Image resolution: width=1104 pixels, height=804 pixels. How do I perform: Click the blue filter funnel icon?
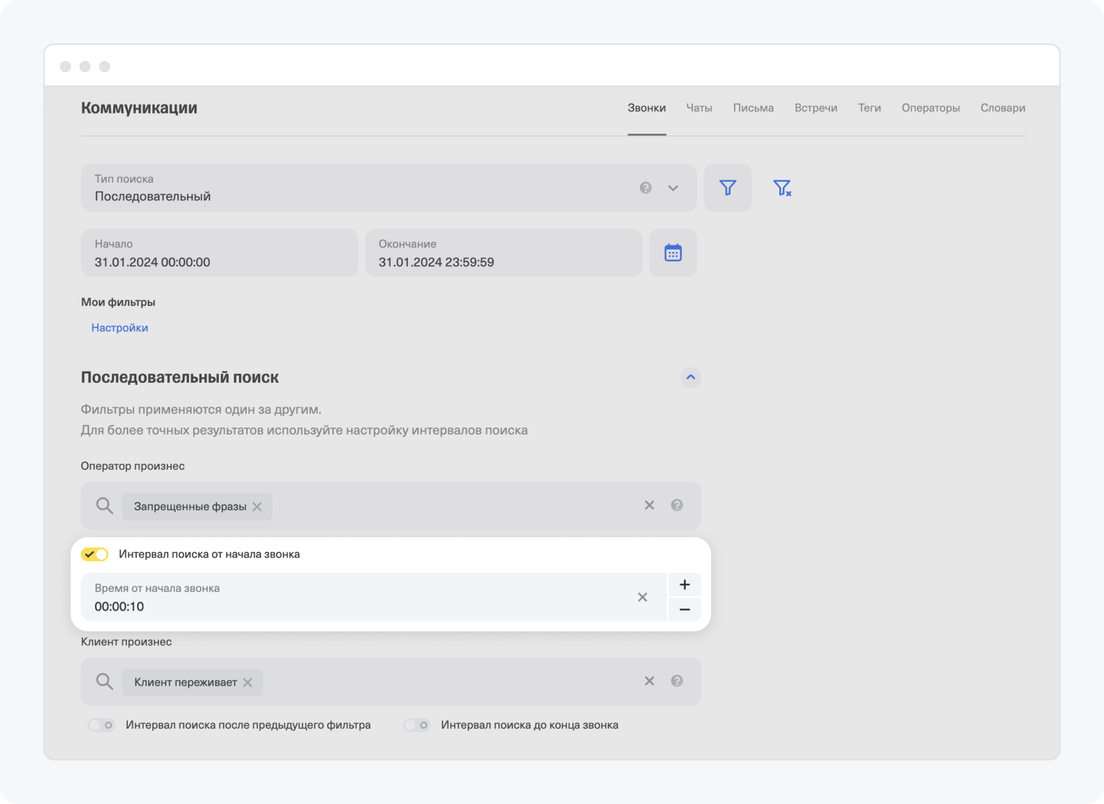point(727,188)
